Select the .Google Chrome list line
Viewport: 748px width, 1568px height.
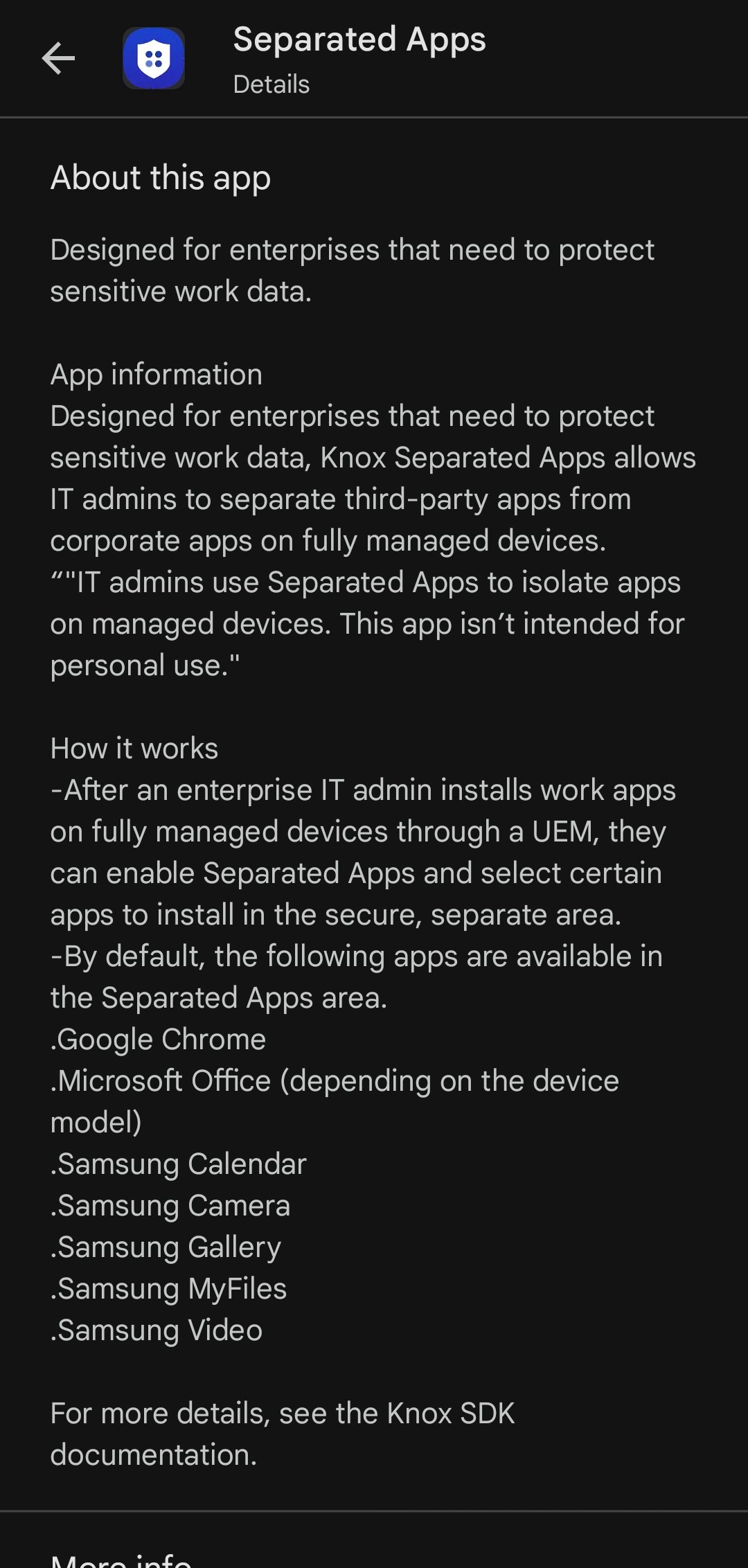tap(158, 1040)
